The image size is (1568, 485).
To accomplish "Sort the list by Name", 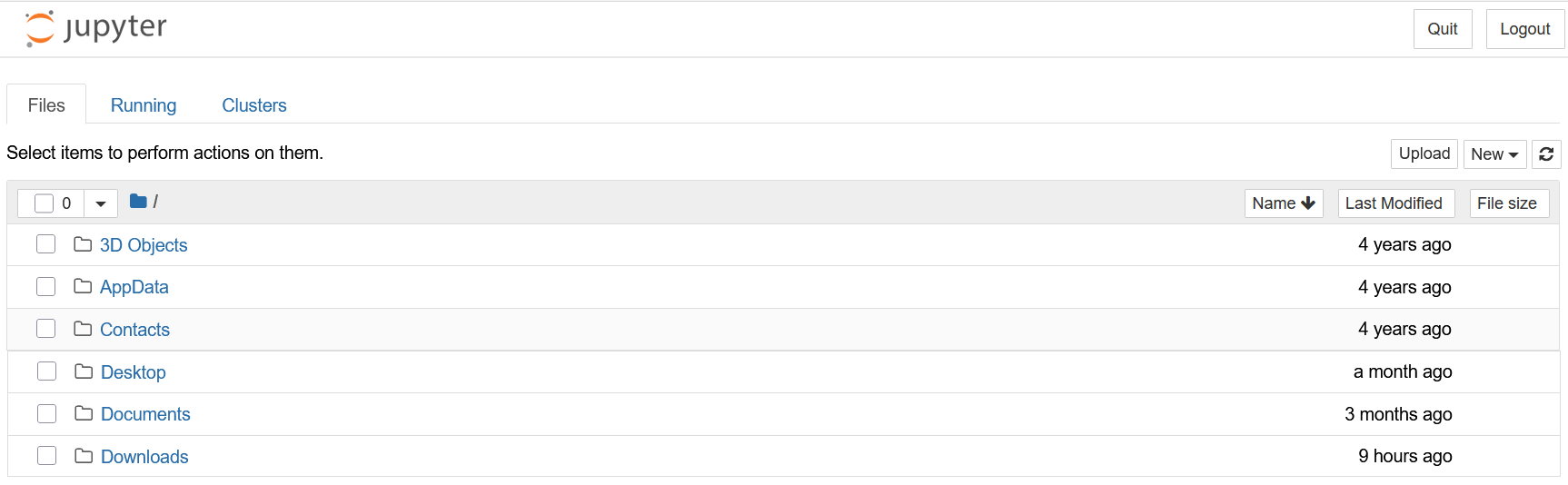I will click(x=1283, y=203).
